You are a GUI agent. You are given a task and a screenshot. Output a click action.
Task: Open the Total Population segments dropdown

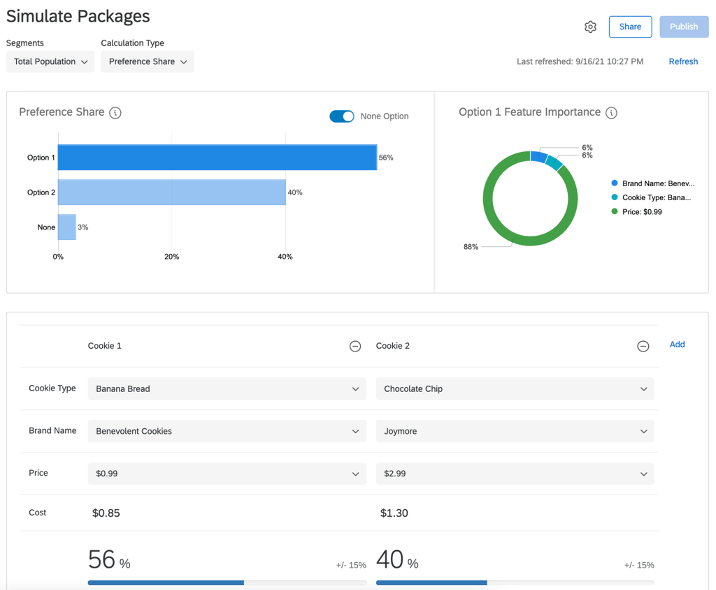tap(51, 62)
